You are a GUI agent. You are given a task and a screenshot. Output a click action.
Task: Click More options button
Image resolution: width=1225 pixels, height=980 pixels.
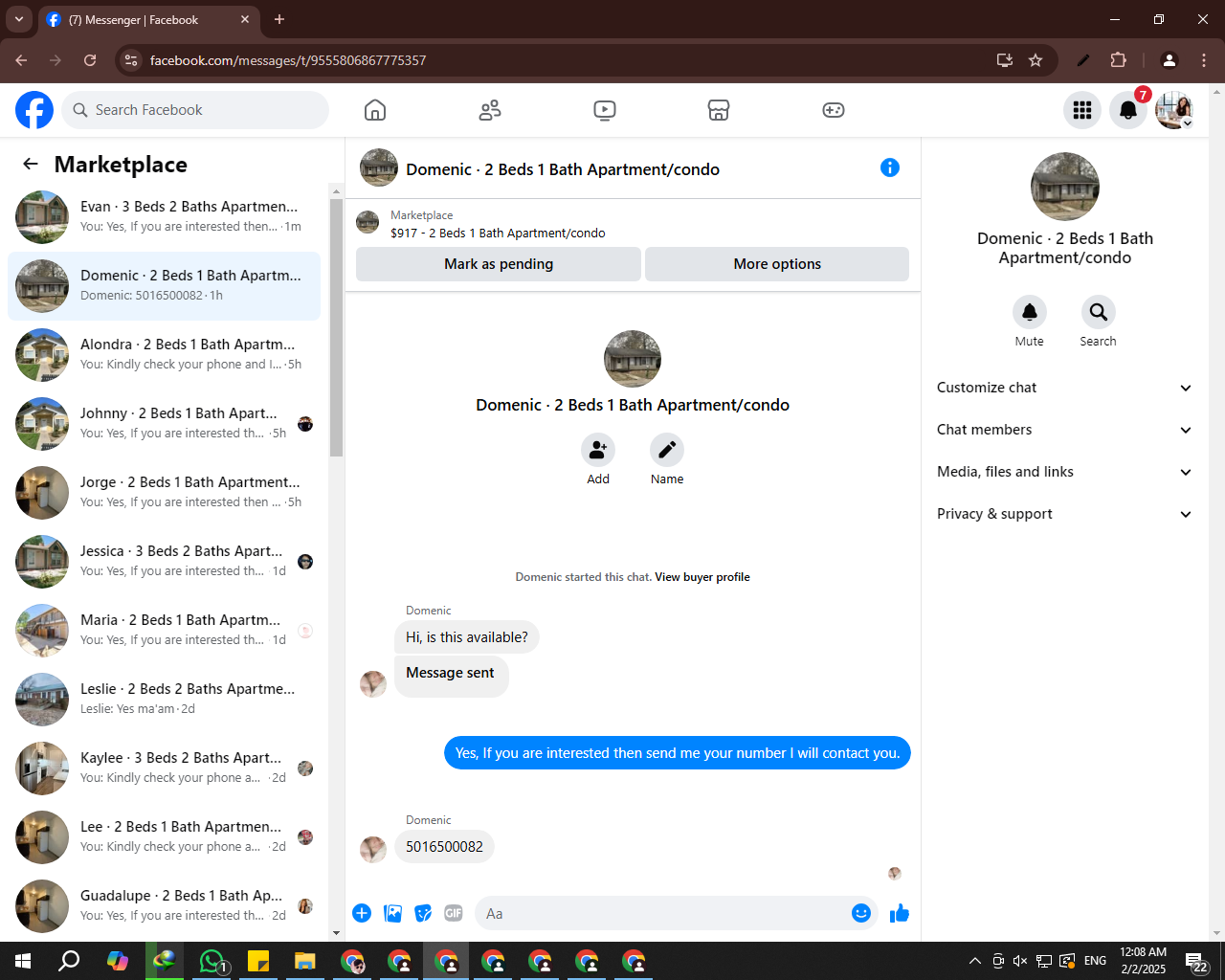[777, 264]
